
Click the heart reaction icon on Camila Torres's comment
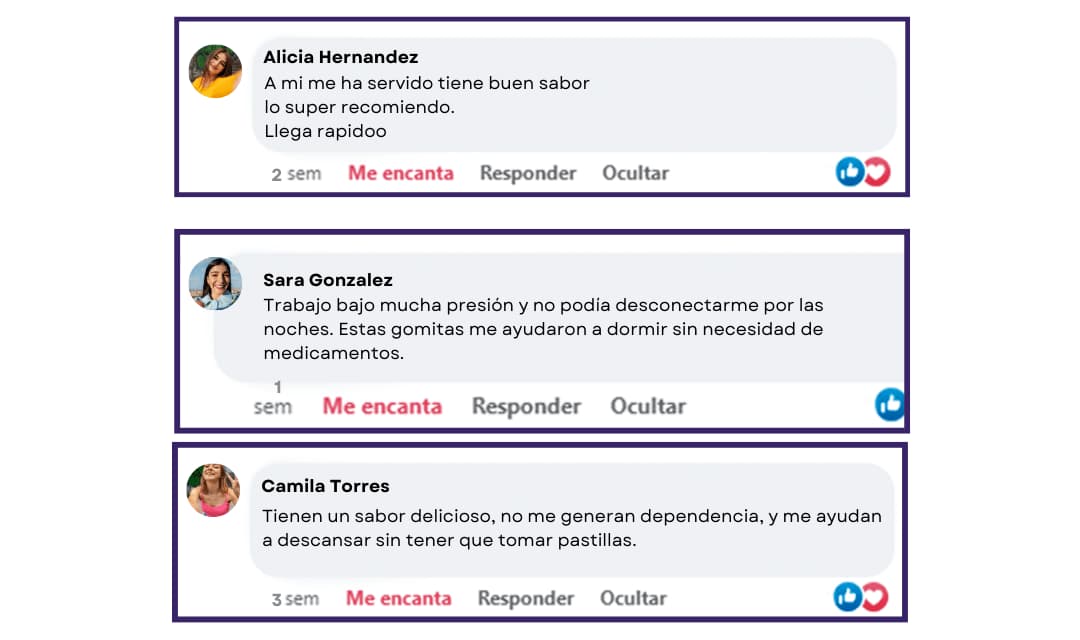click(x=874, y=597)
